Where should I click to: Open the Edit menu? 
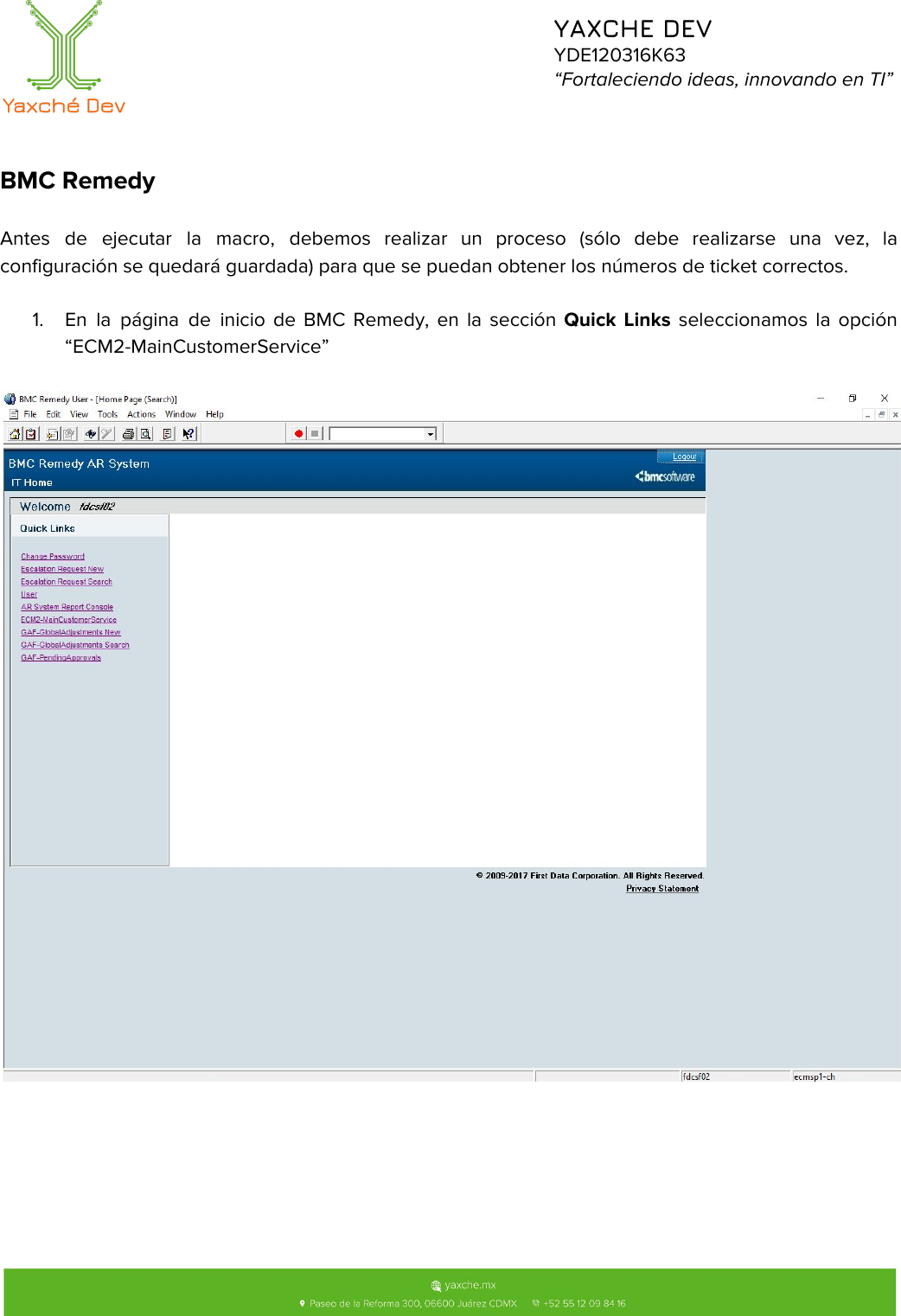54,414
